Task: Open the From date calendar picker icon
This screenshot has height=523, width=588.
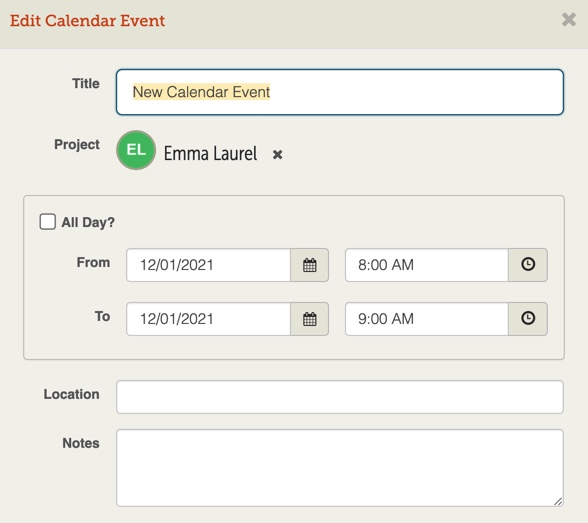Action: 309,265
